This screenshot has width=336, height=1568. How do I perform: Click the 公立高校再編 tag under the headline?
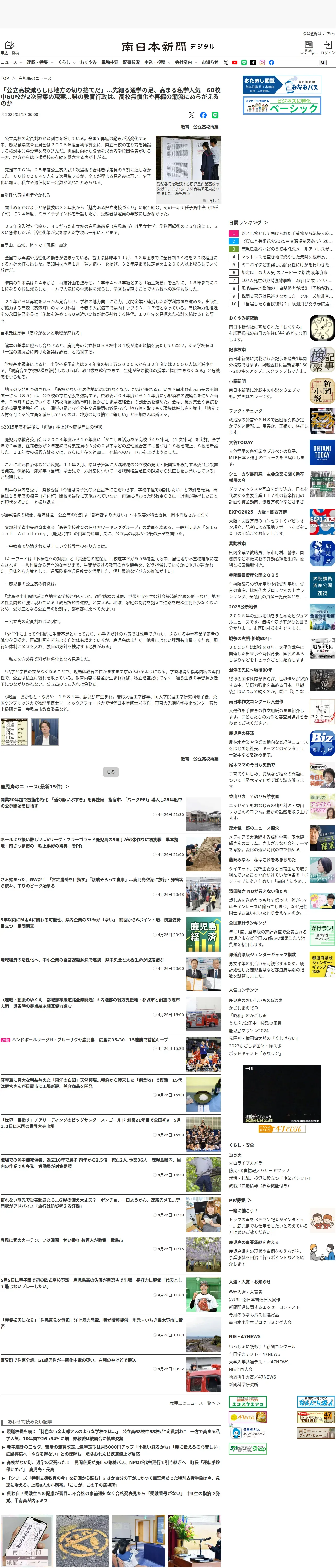[206, 127]
